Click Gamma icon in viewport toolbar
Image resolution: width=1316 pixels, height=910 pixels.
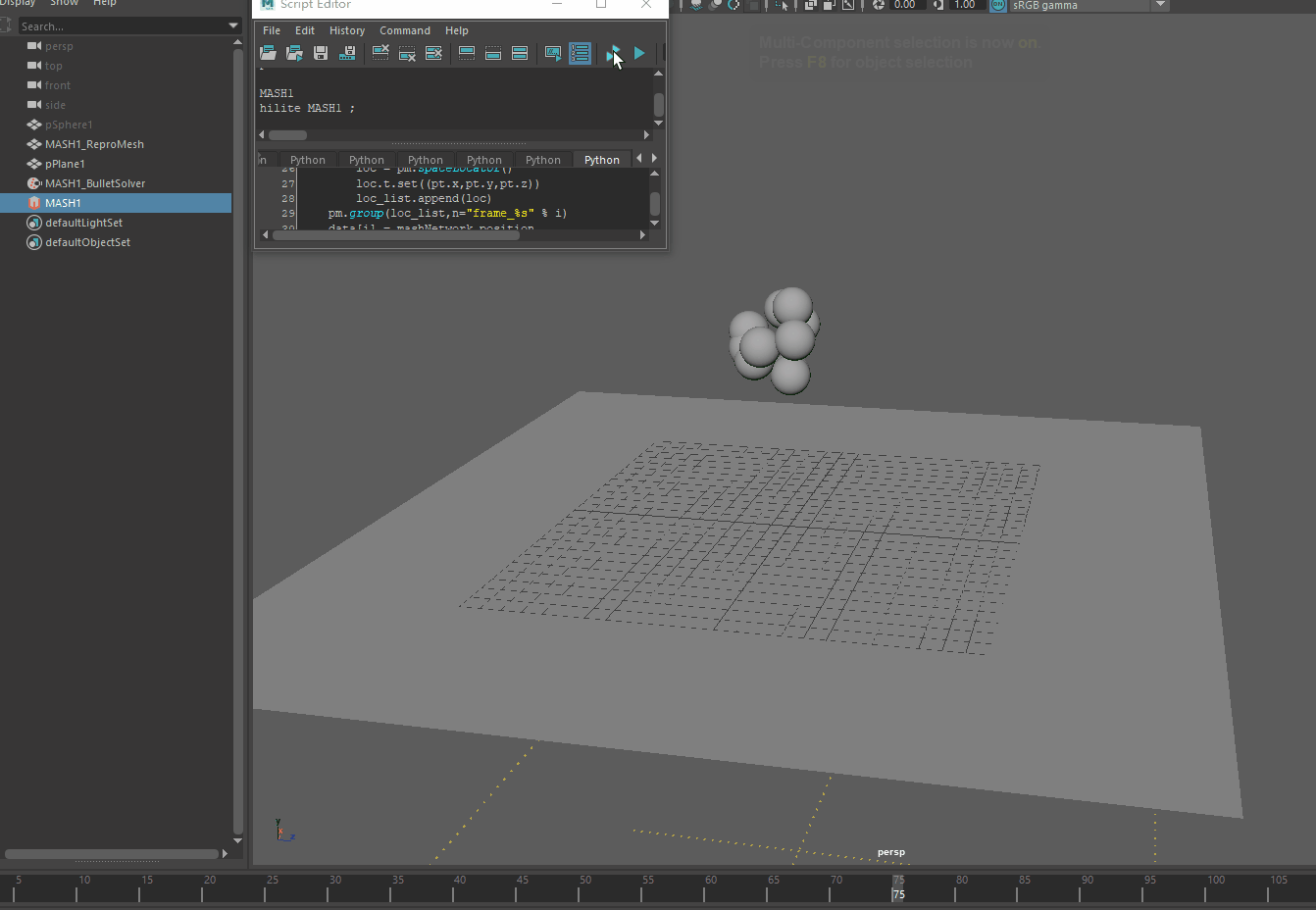[938, 5]
